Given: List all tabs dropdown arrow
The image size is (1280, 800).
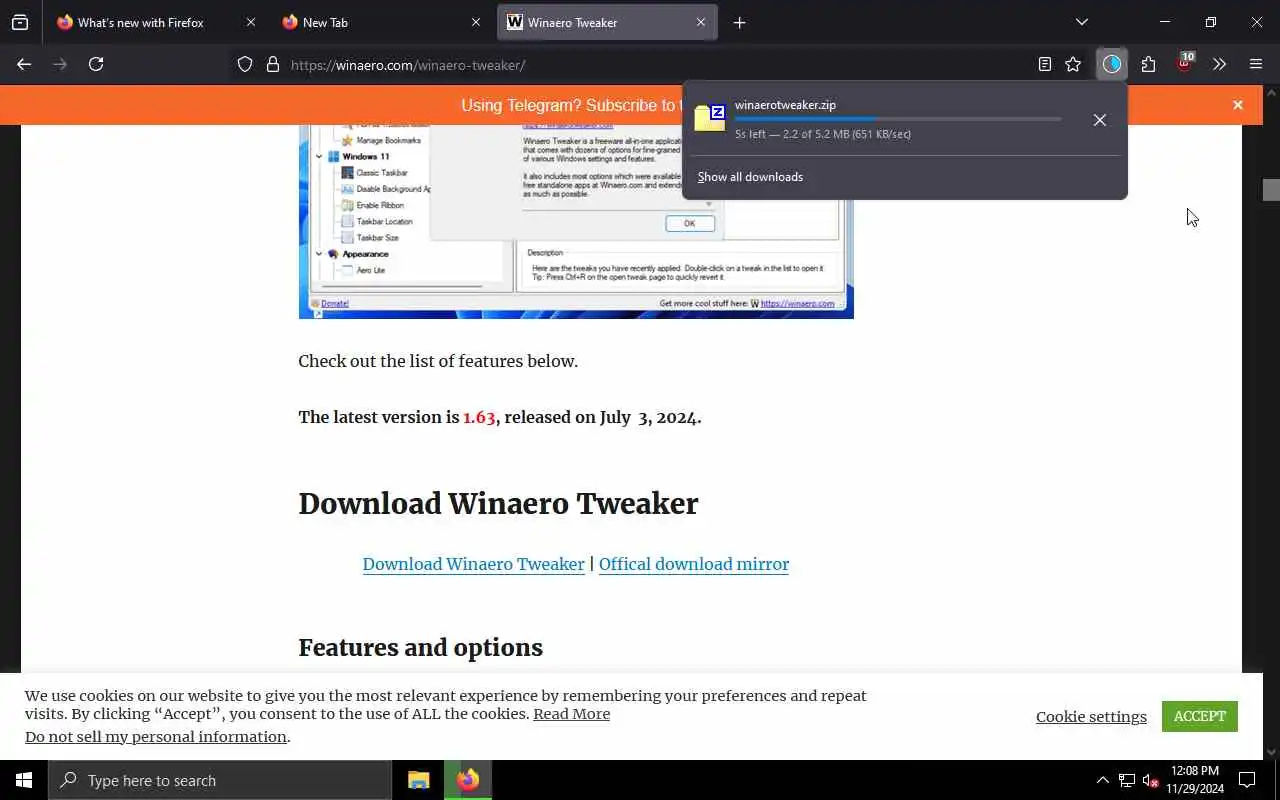Looking at the screenshot, I should (x=1081, y=22).
